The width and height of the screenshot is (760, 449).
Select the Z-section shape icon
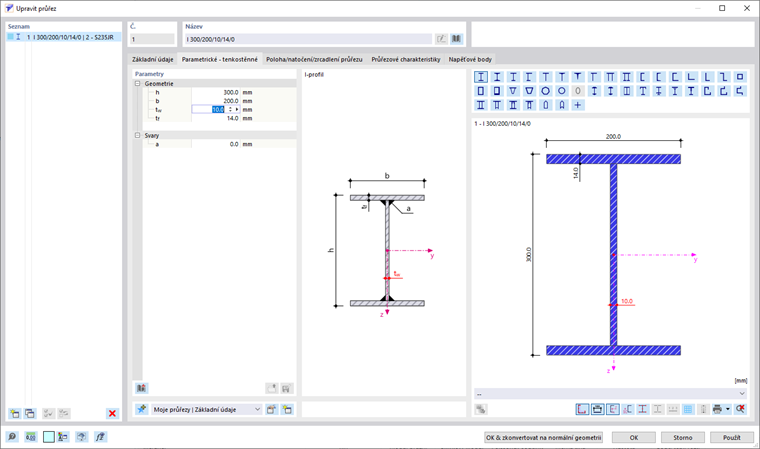click(724, 77)
